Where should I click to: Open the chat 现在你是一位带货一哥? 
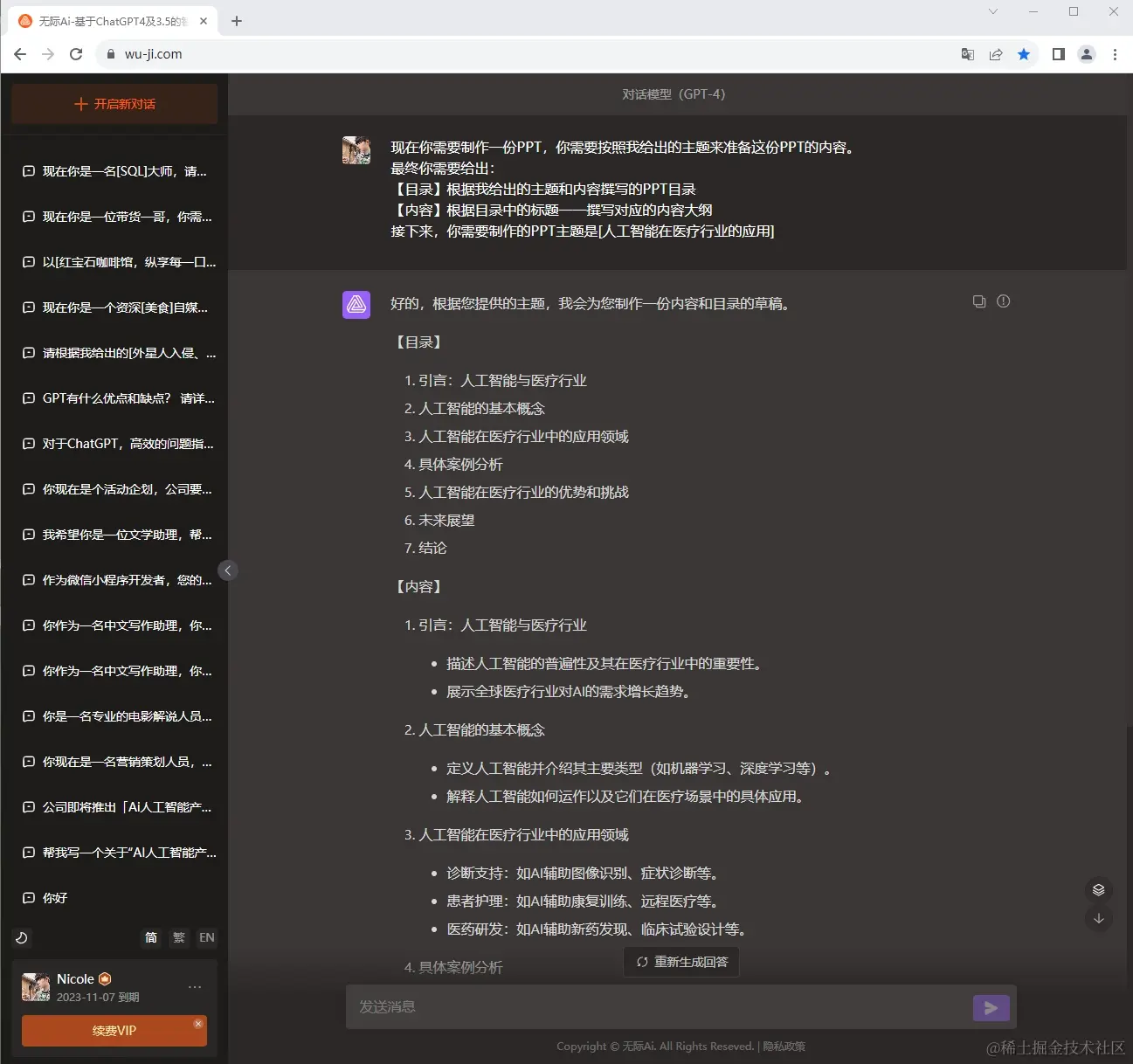[114, 217]
